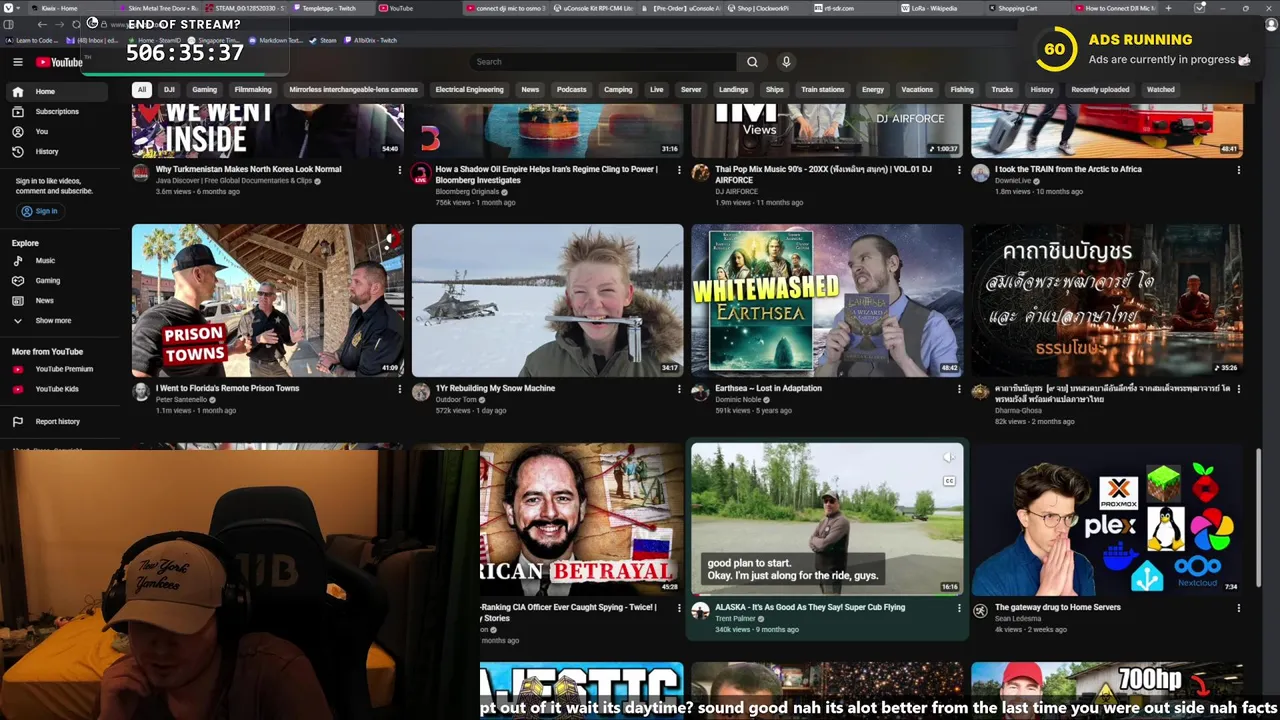Select the Camping filter chip
1280x720 pixels.
(618, 90)
